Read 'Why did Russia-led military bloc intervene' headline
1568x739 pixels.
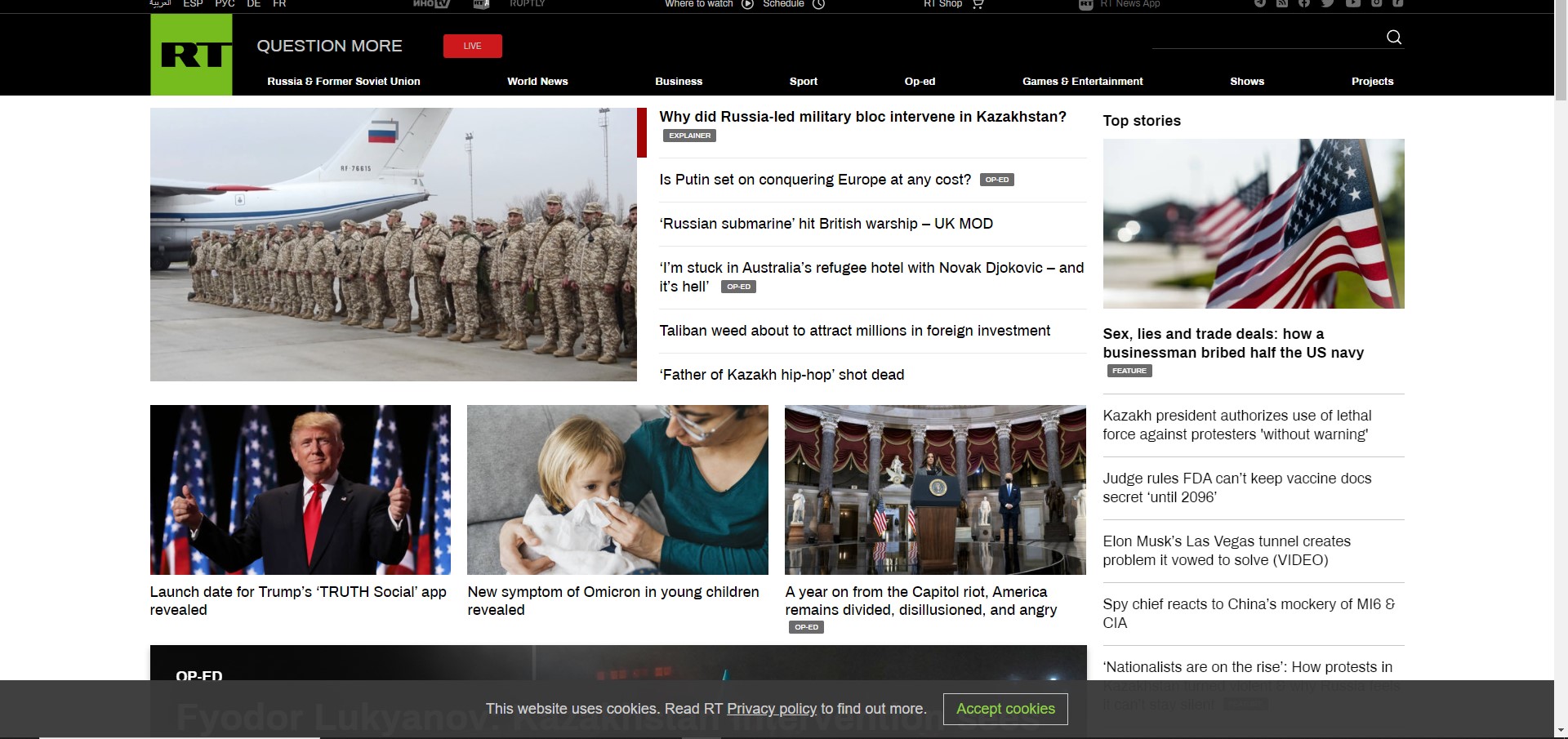[862, 117]
